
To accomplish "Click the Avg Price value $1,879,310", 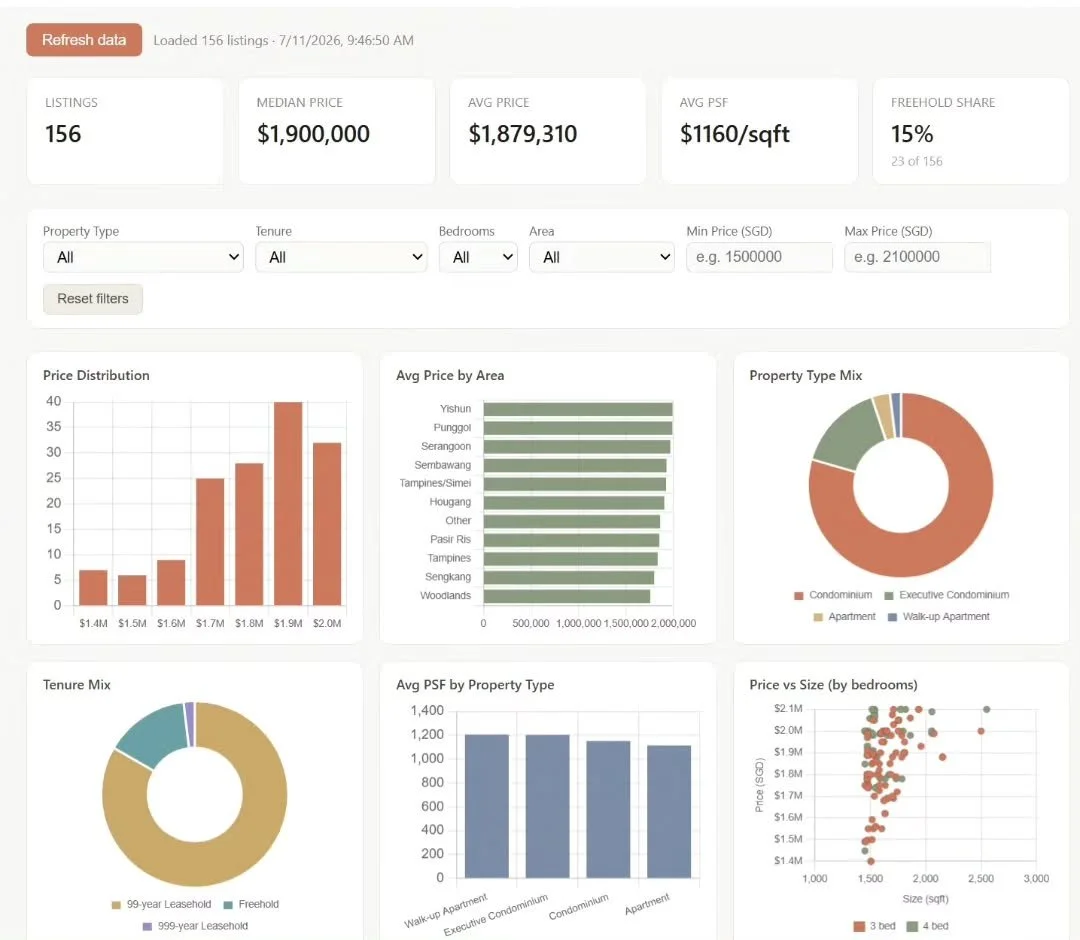I will (523, 134).
